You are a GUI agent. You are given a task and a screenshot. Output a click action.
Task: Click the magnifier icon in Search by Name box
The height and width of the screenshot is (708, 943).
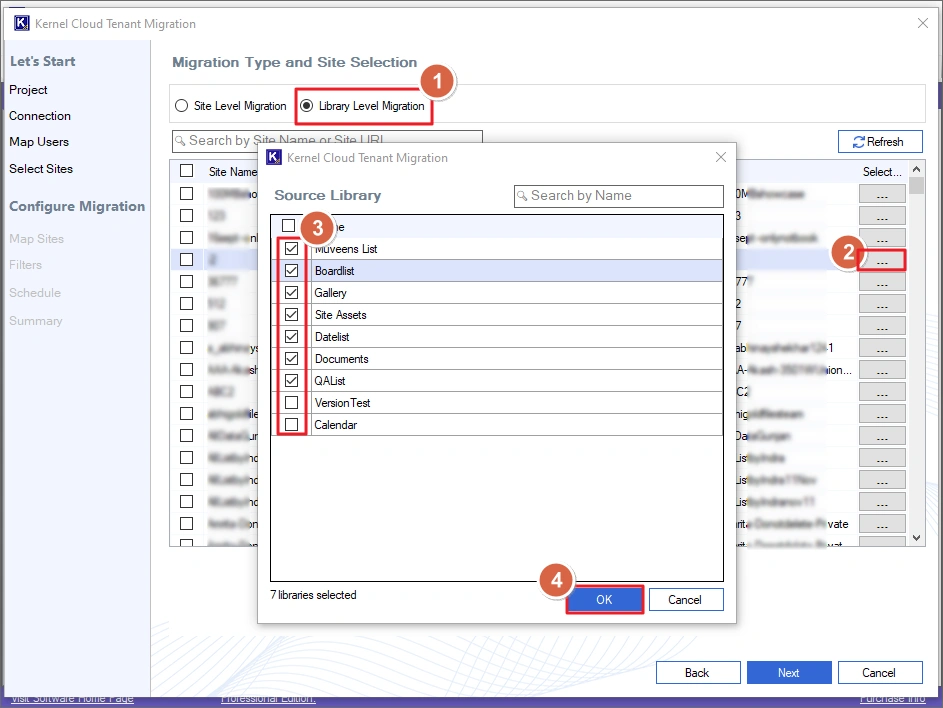(522, 196)
